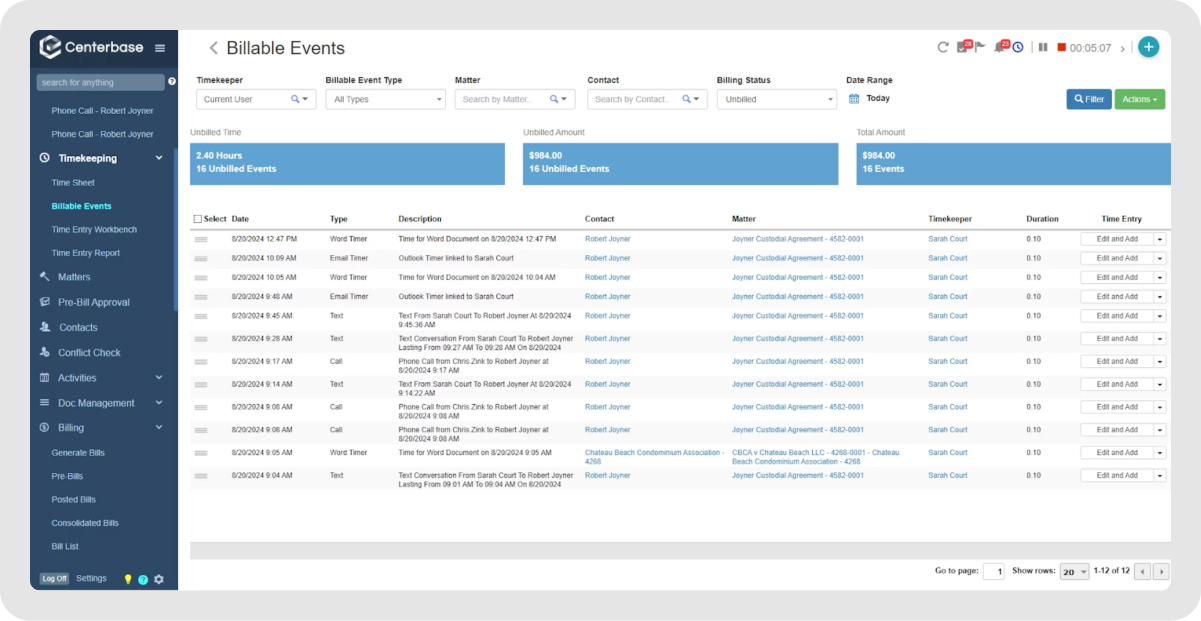Click the Filter button
Screen dimensions: 1201x621
point(1088,98)
